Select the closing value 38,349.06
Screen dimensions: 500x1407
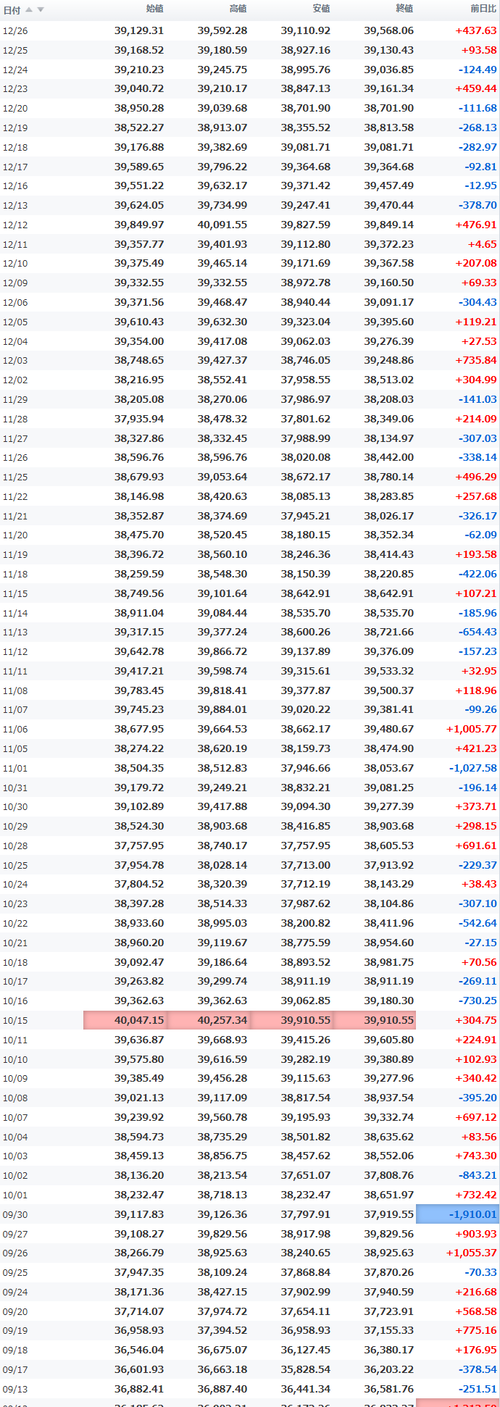click(x=388, y=419)
